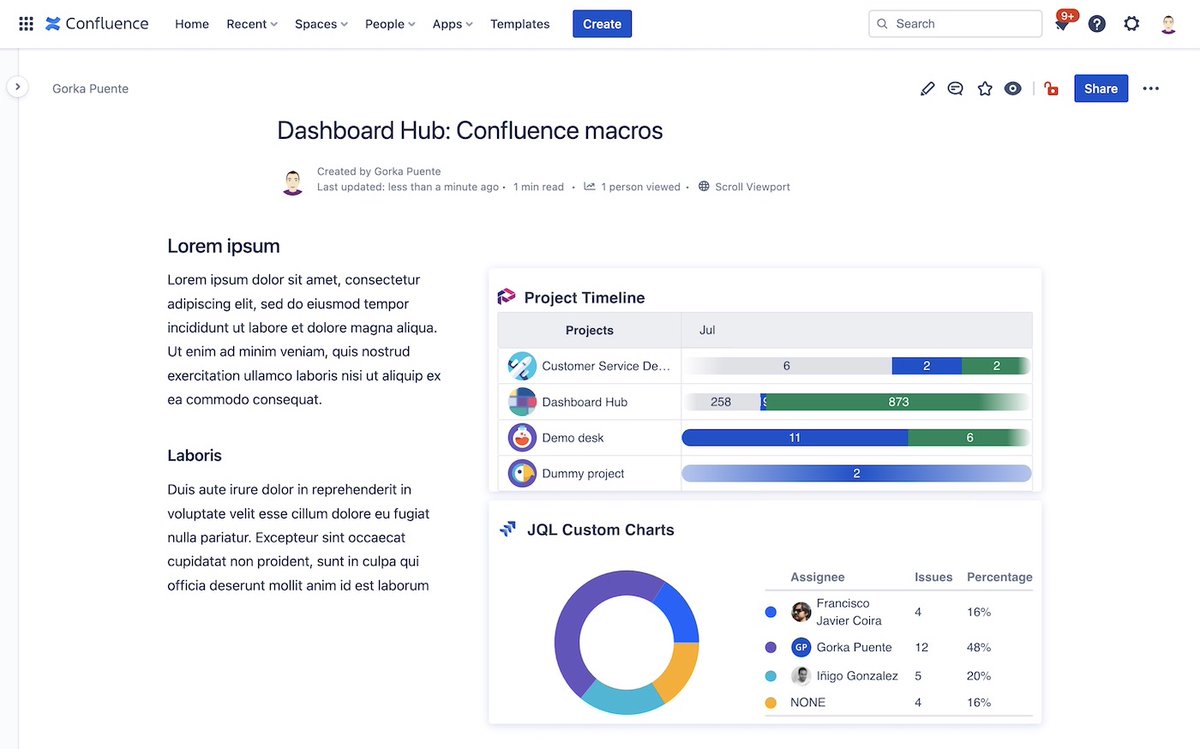Click the Issues column header

934,577
